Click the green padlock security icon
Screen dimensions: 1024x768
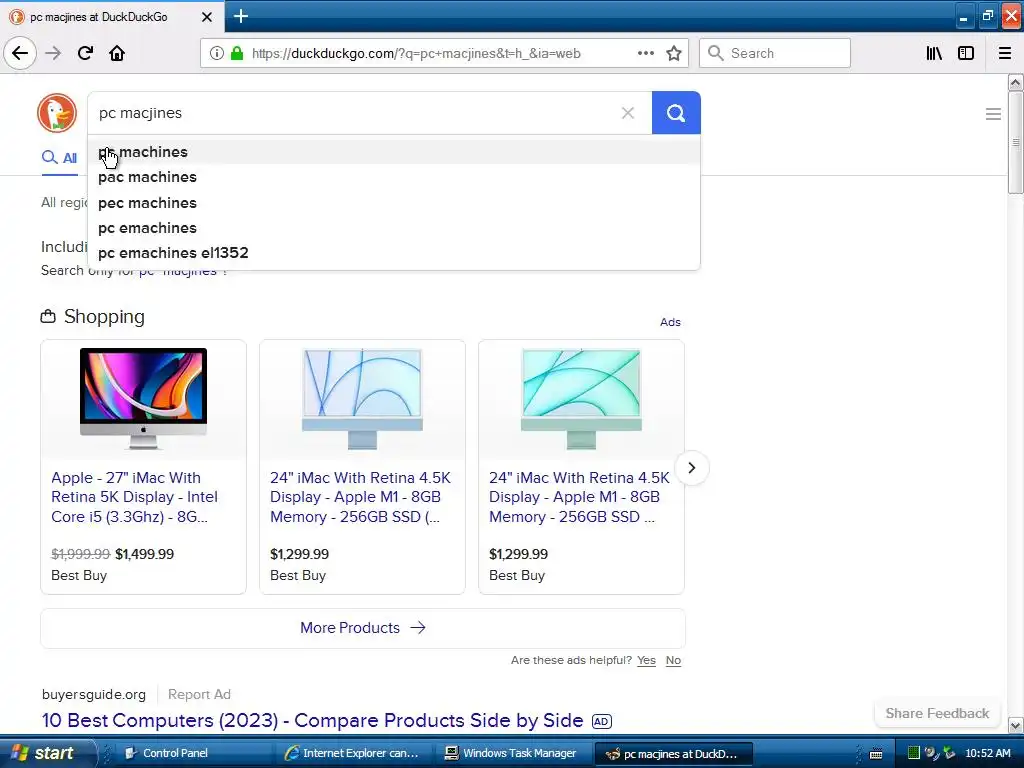pyautogui.click(x=237, y=54)
